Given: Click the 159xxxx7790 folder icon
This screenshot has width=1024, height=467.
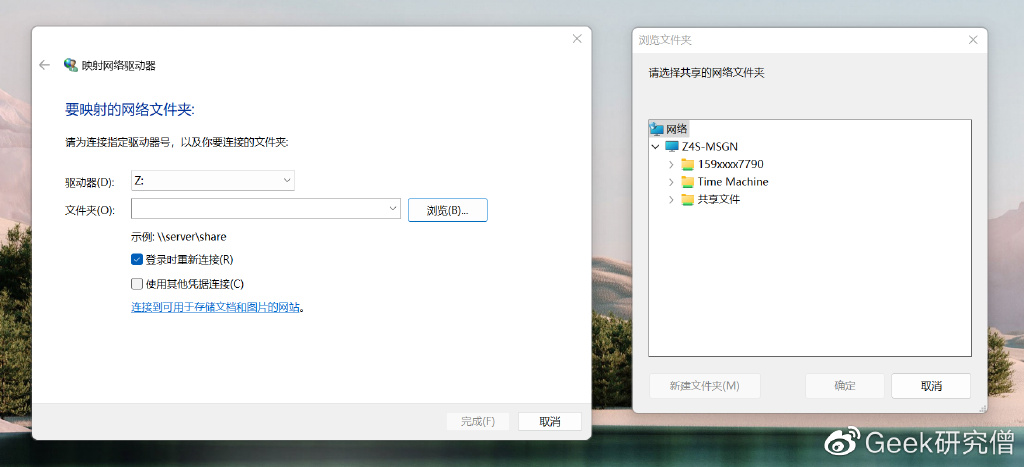Looking at the screenshot, I should 687,164.
